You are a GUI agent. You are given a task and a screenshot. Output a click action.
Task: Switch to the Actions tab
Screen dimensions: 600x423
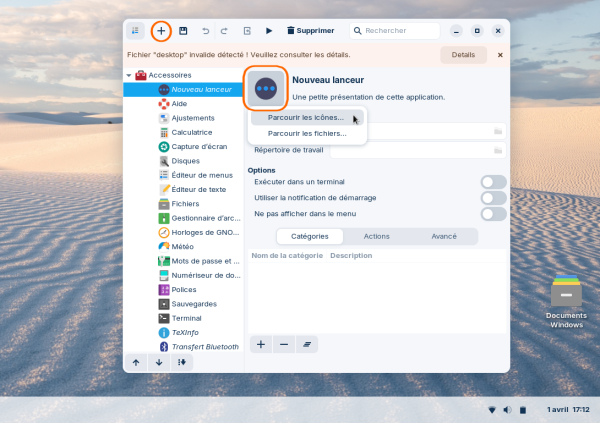376,237
